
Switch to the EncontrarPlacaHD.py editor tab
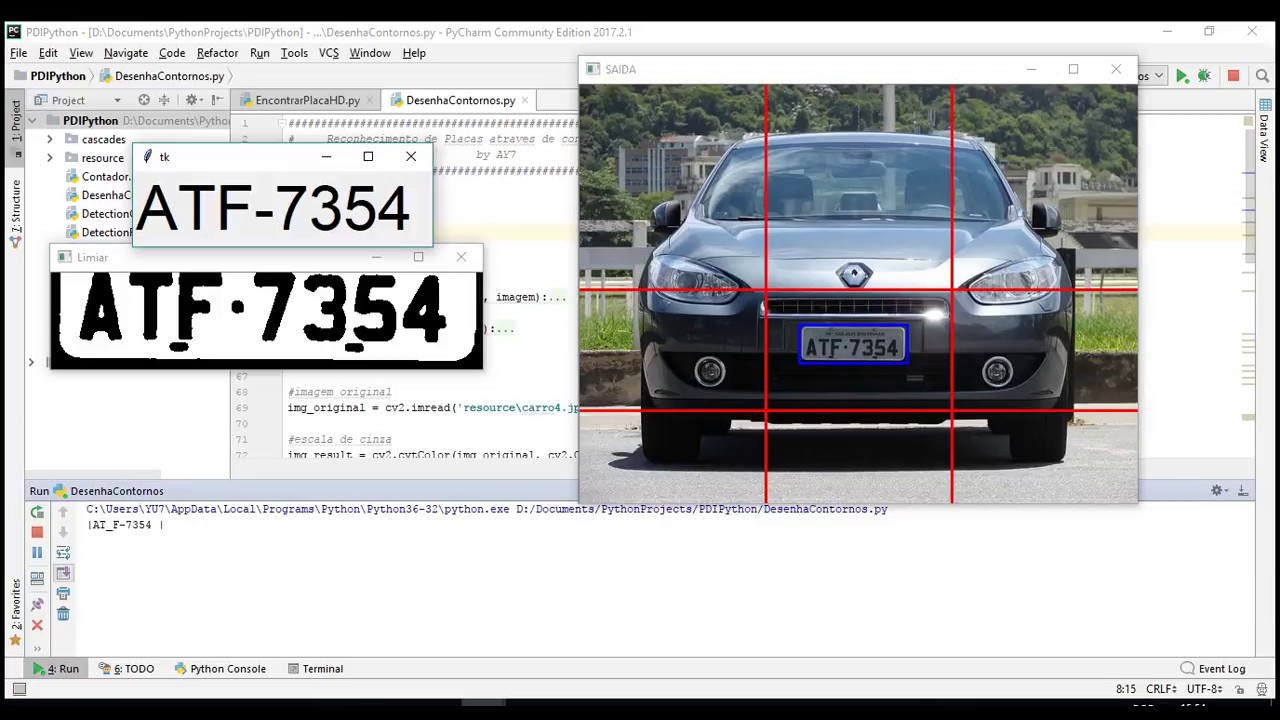[x=307, y=100]
